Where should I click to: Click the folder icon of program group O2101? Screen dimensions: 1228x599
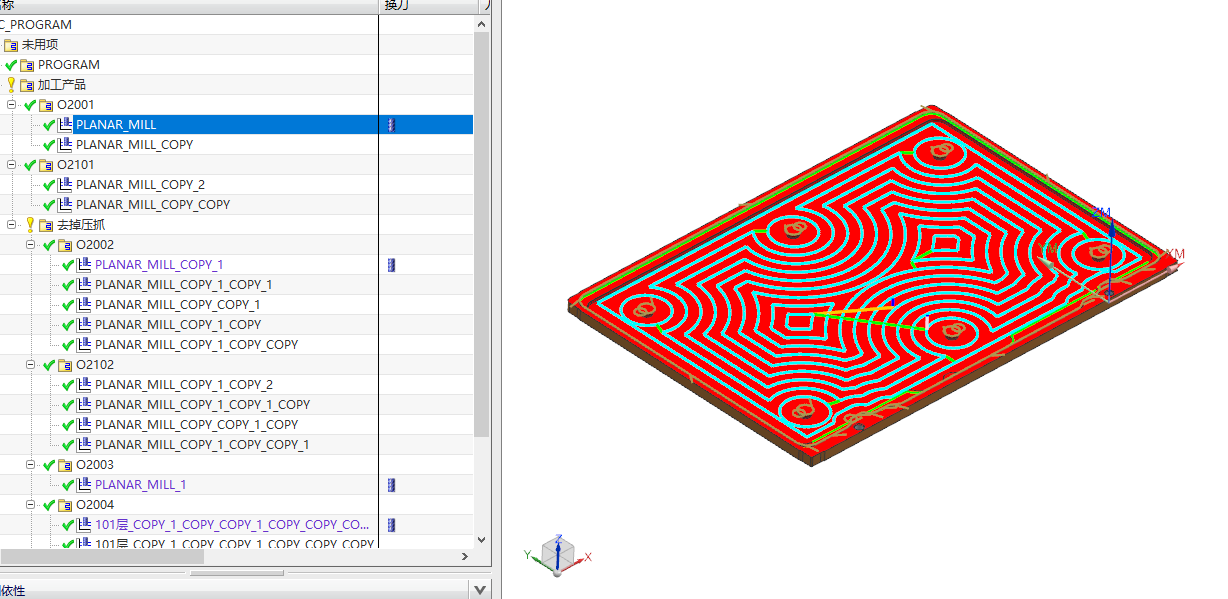(x=46, y=165)
